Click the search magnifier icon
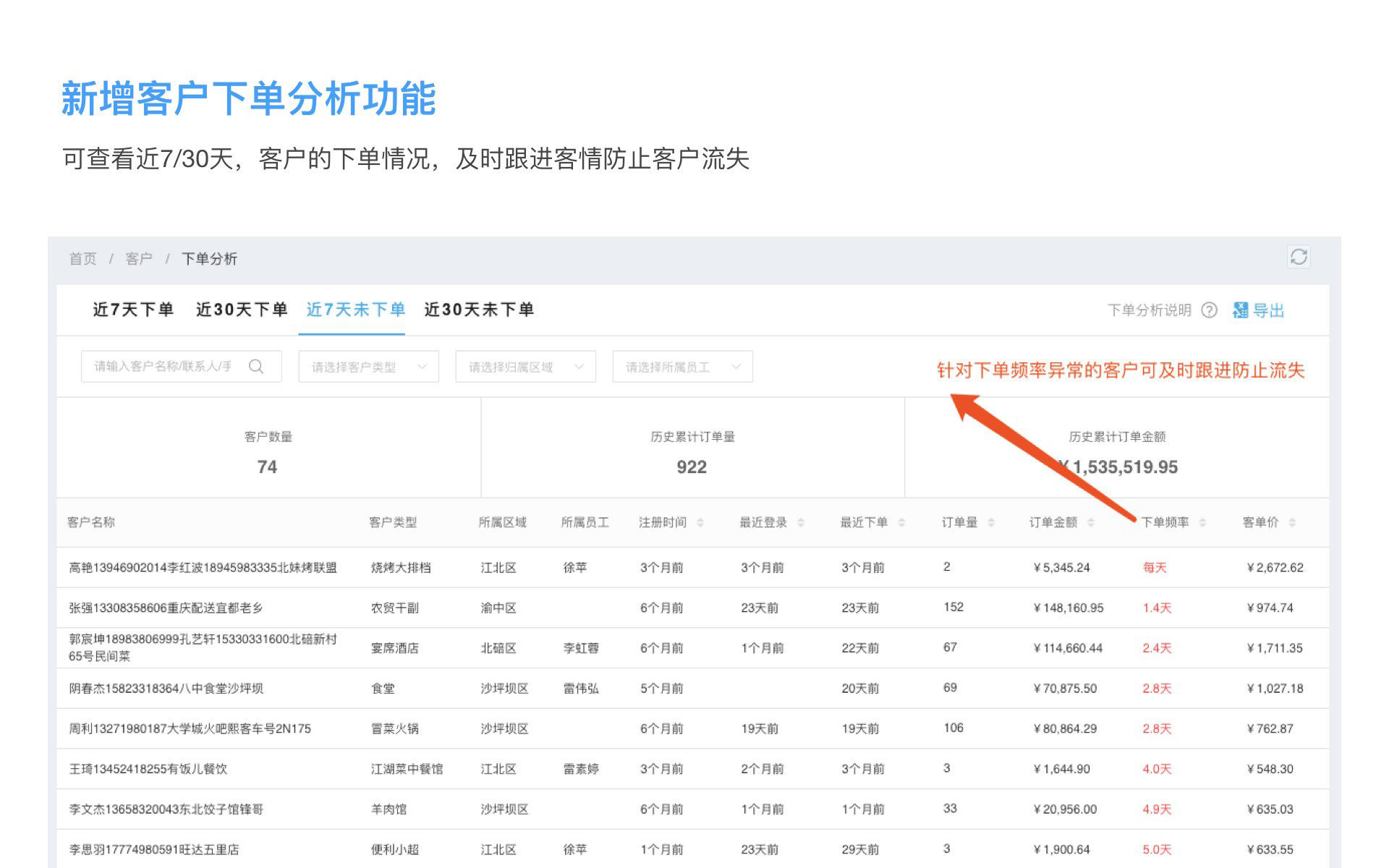The image size is (1389, 868). 256,367
